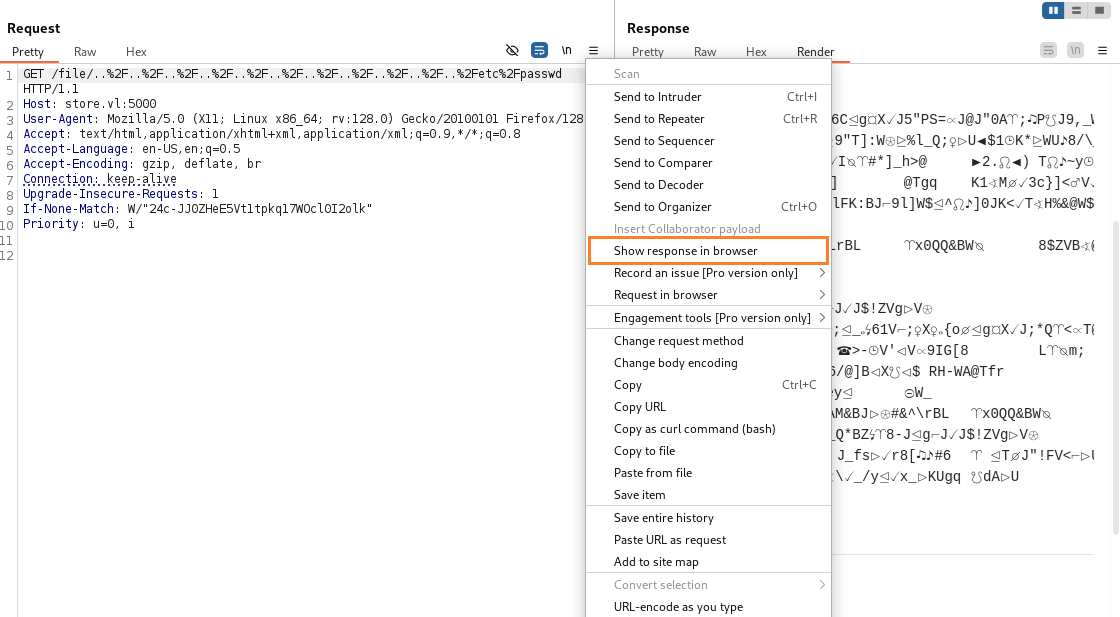Click Send to Decoder
Screen dimensions: 1120x617
(x=708, y=185)
